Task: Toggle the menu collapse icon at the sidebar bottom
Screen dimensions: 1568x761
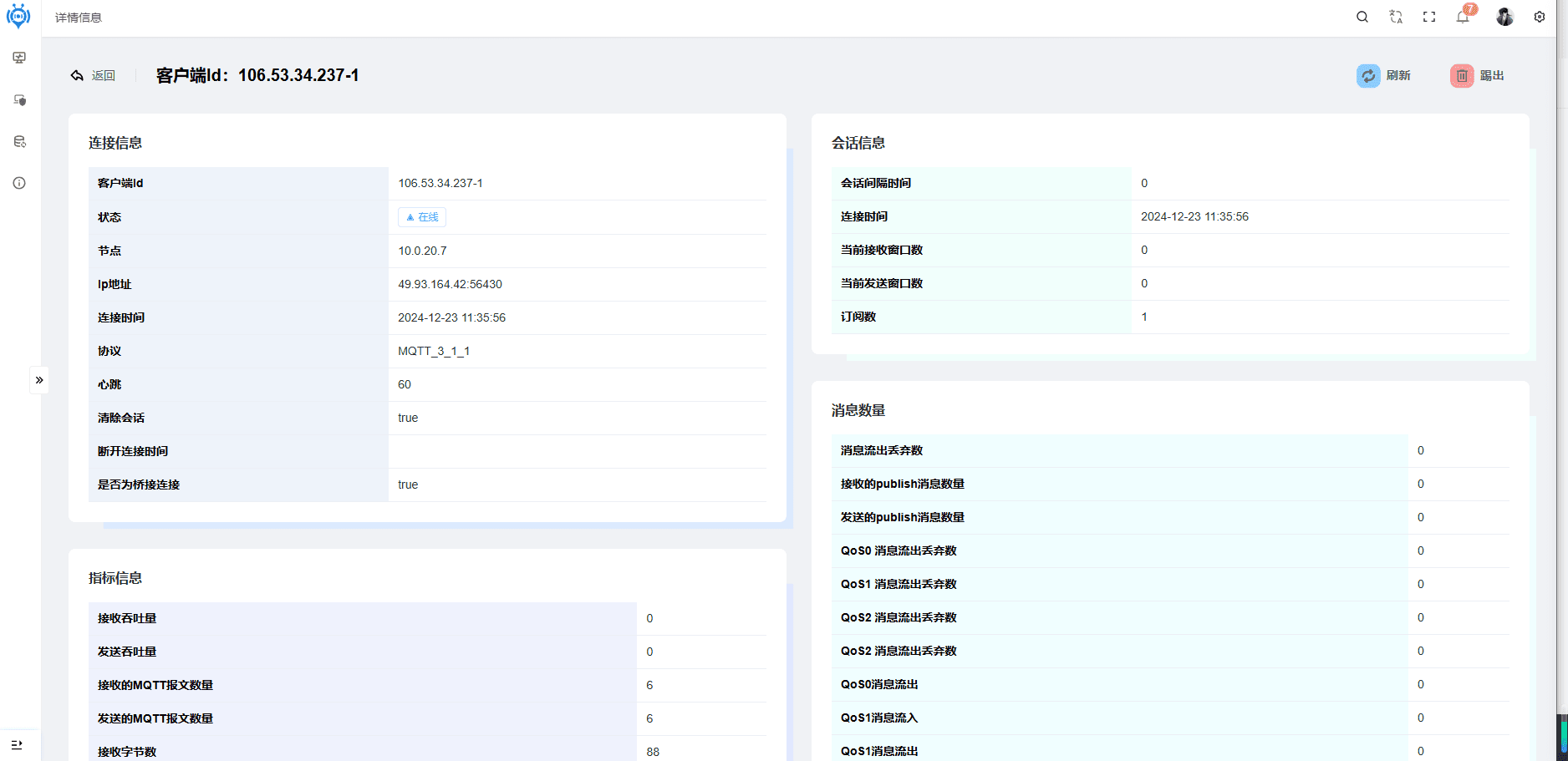Action: click(17, 744)
